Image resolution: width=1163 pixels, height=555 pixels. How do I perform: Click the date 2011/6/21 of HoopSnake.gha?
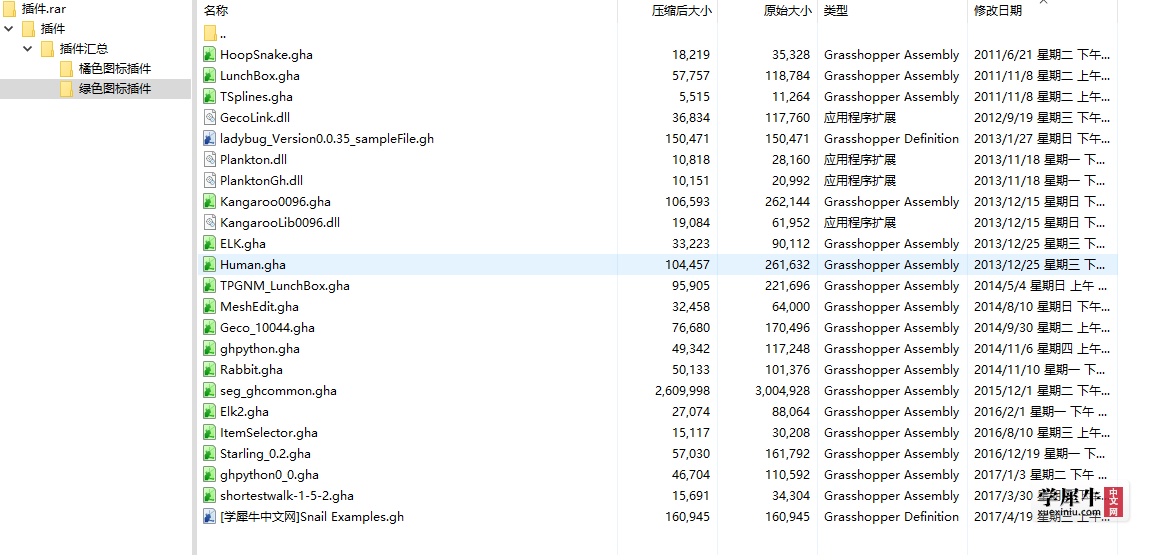pyautogui.click(x=1042, y=54)
